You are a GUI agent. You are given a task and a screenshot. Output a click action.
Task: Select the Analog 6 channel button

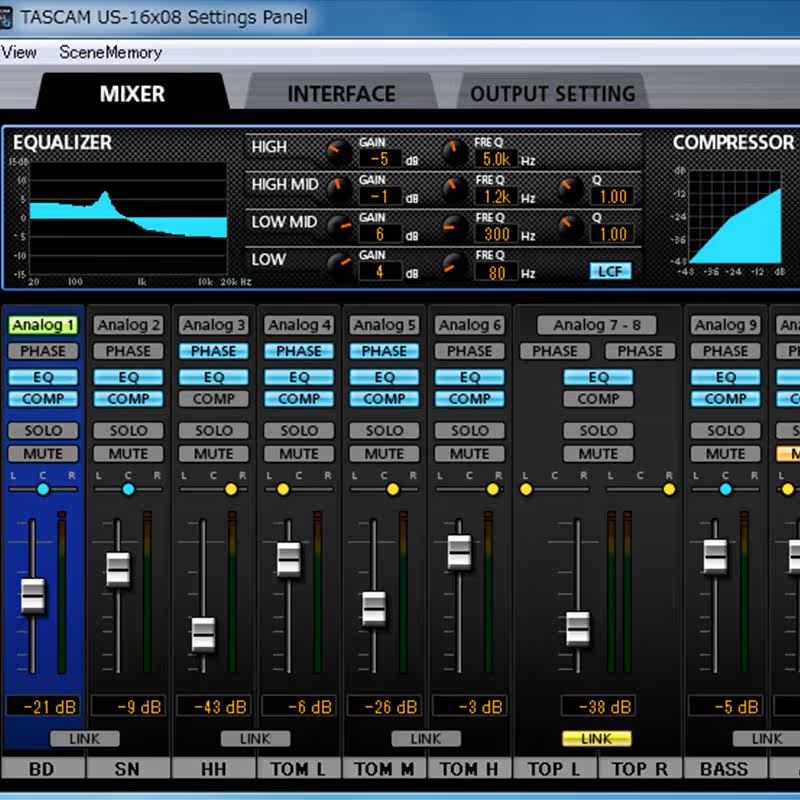469,325
